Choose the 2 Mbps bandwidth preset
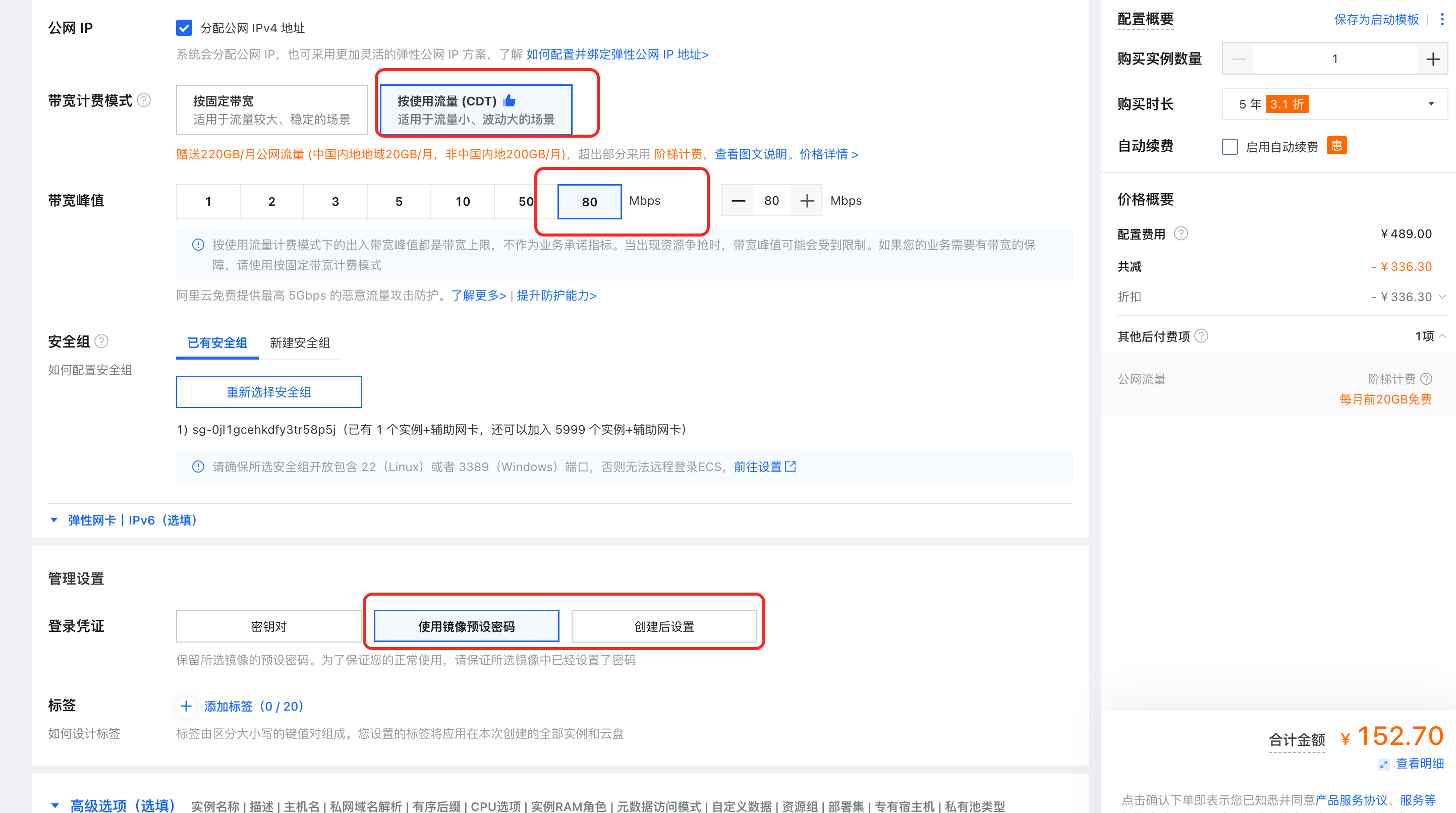 pyautogui.click(x=272, y=201)
